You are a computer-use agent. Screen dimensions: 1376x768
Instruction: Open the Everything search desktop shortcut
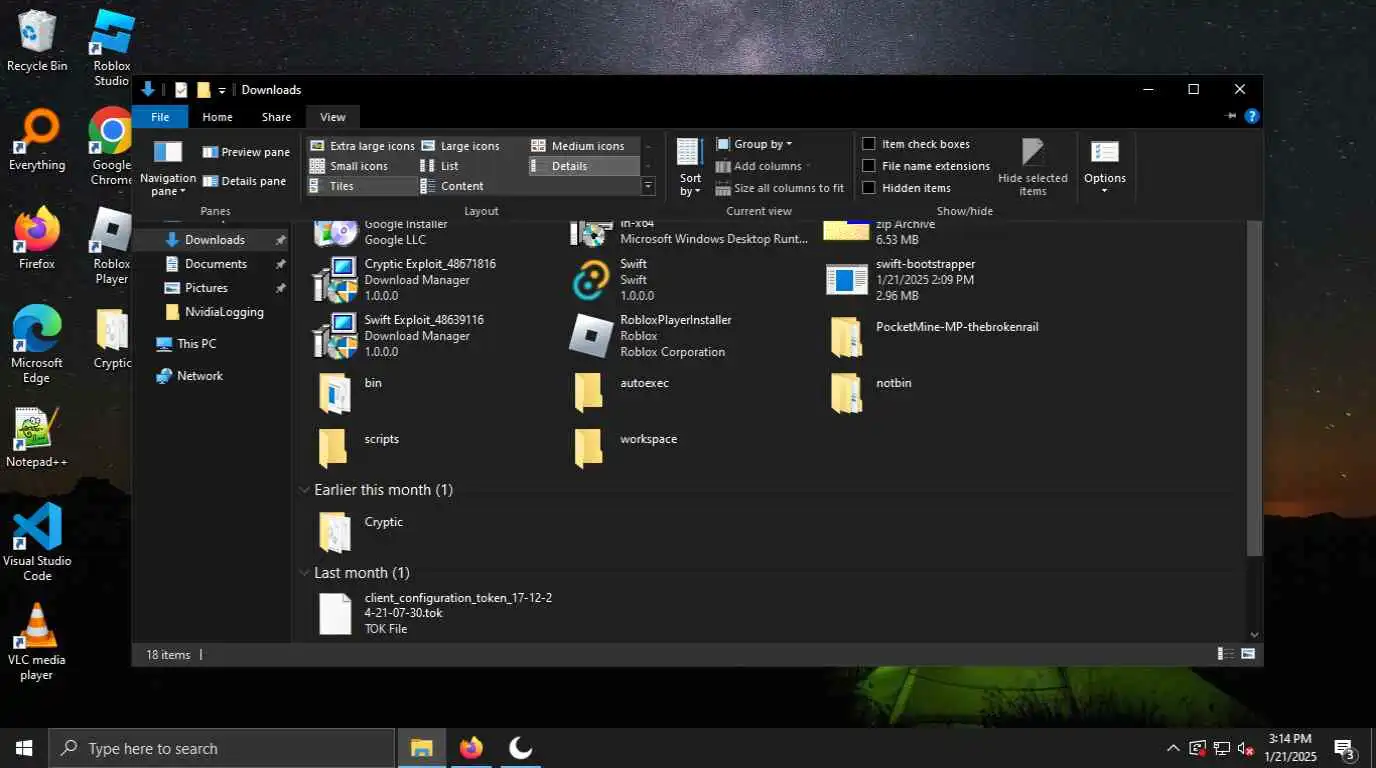[37, 140]
